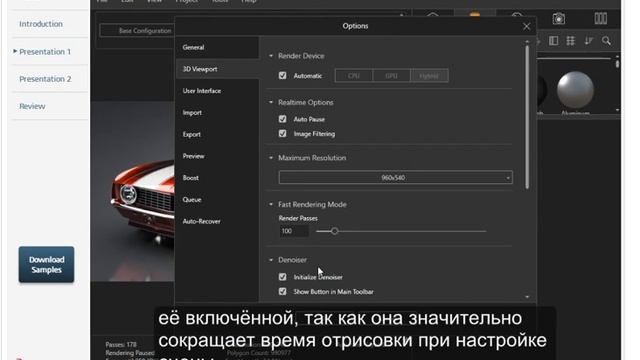Open the library search magnifier icon
Image resolution: width=640 pixels, height=360 pixels.
607,40
